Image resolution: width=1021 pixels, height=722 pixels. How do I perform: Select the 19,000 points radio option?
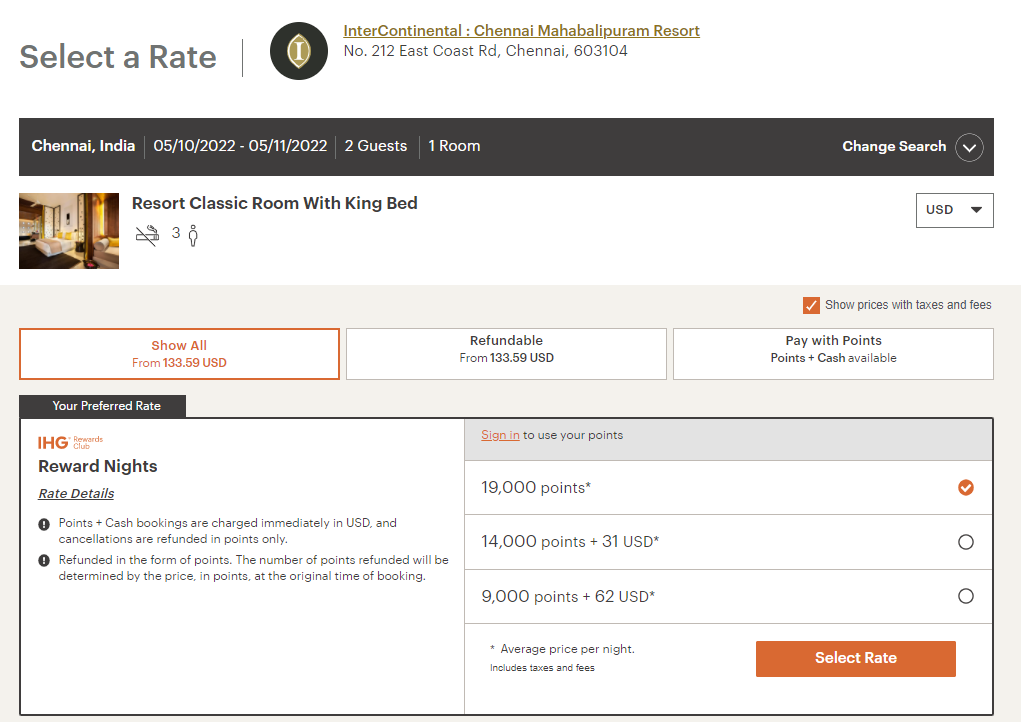966,488
